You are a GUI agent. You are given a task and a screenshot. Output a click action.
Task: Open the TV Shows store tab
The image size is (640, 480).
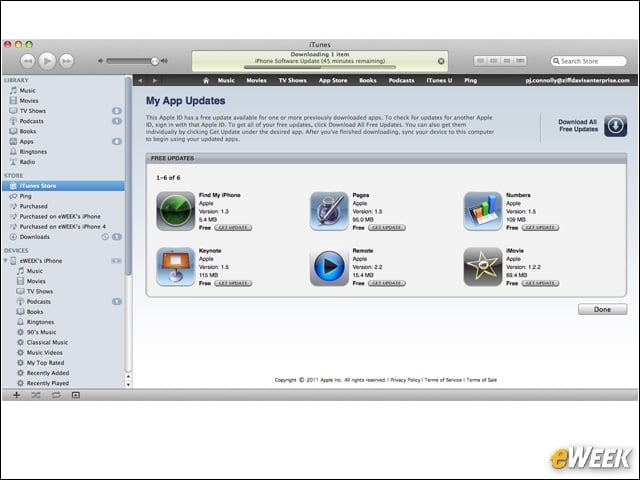click(292, 80)
